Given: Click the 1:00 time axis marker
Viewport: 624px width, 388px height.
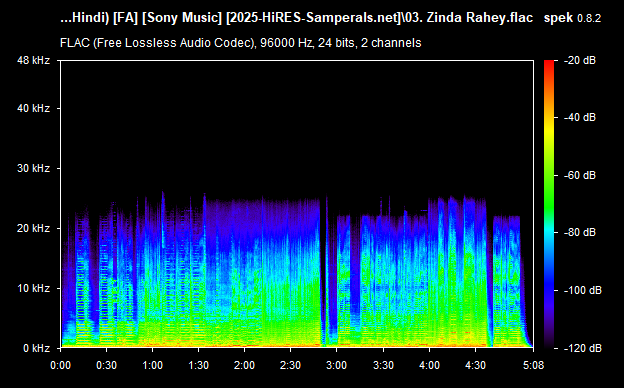Looking at the screenshot, I should tap(152, 365).
